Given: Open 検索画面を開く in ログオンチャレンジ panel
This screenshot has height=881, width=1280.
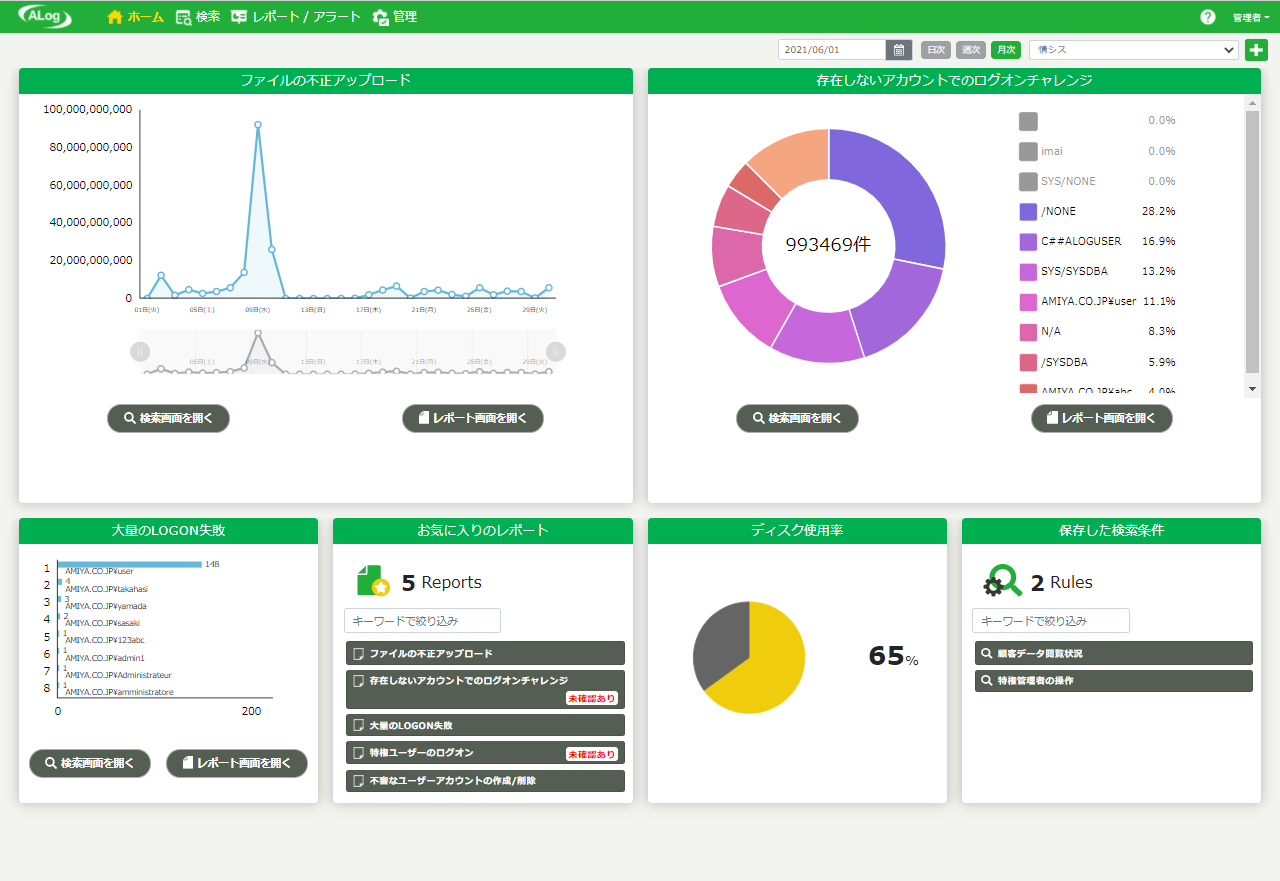Looking at the screenshot, I should click(797, 418).
